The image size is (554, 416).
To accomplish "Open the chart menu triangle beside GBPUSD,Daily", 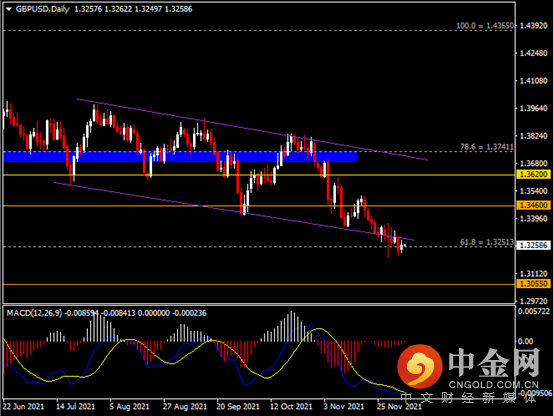I will [9, 10].
